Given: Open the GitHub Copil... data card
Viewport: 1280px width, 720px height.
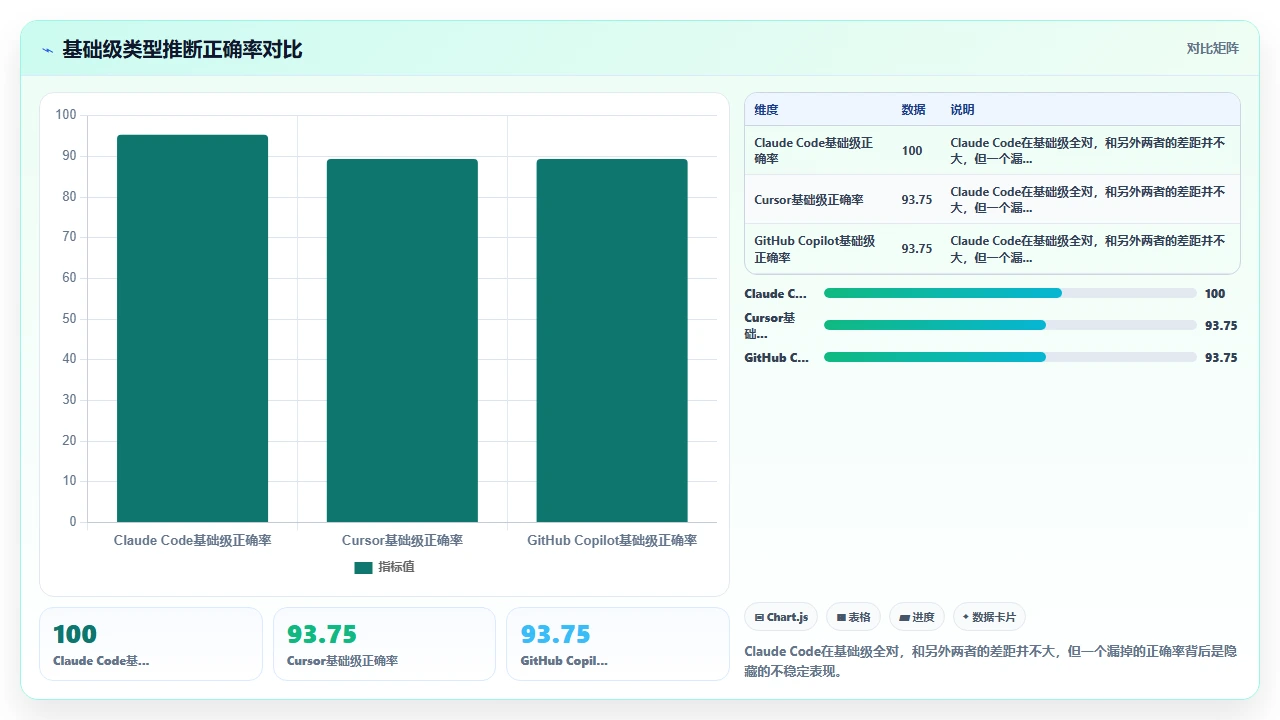Looking at the screenshot, I should pos(618,644).
